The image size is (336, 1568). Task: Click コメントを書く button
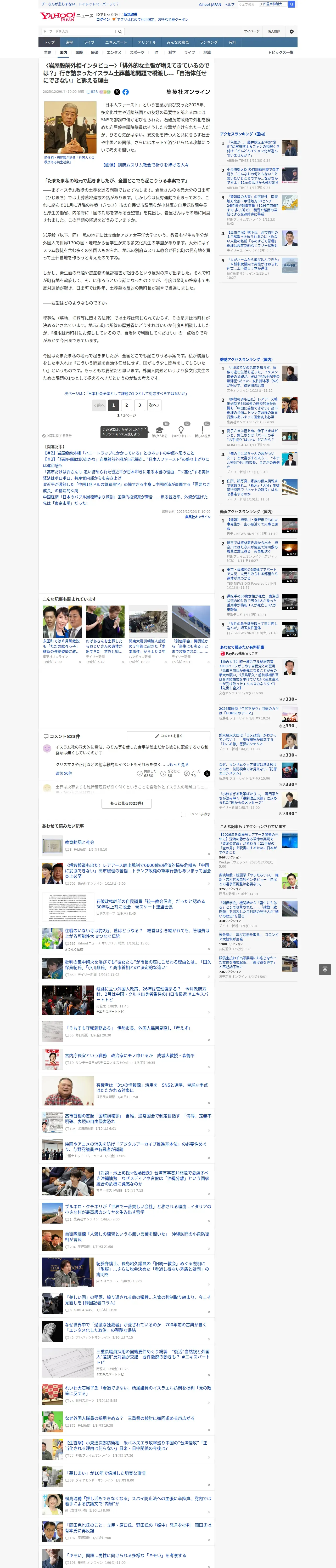tap(168, 736)
